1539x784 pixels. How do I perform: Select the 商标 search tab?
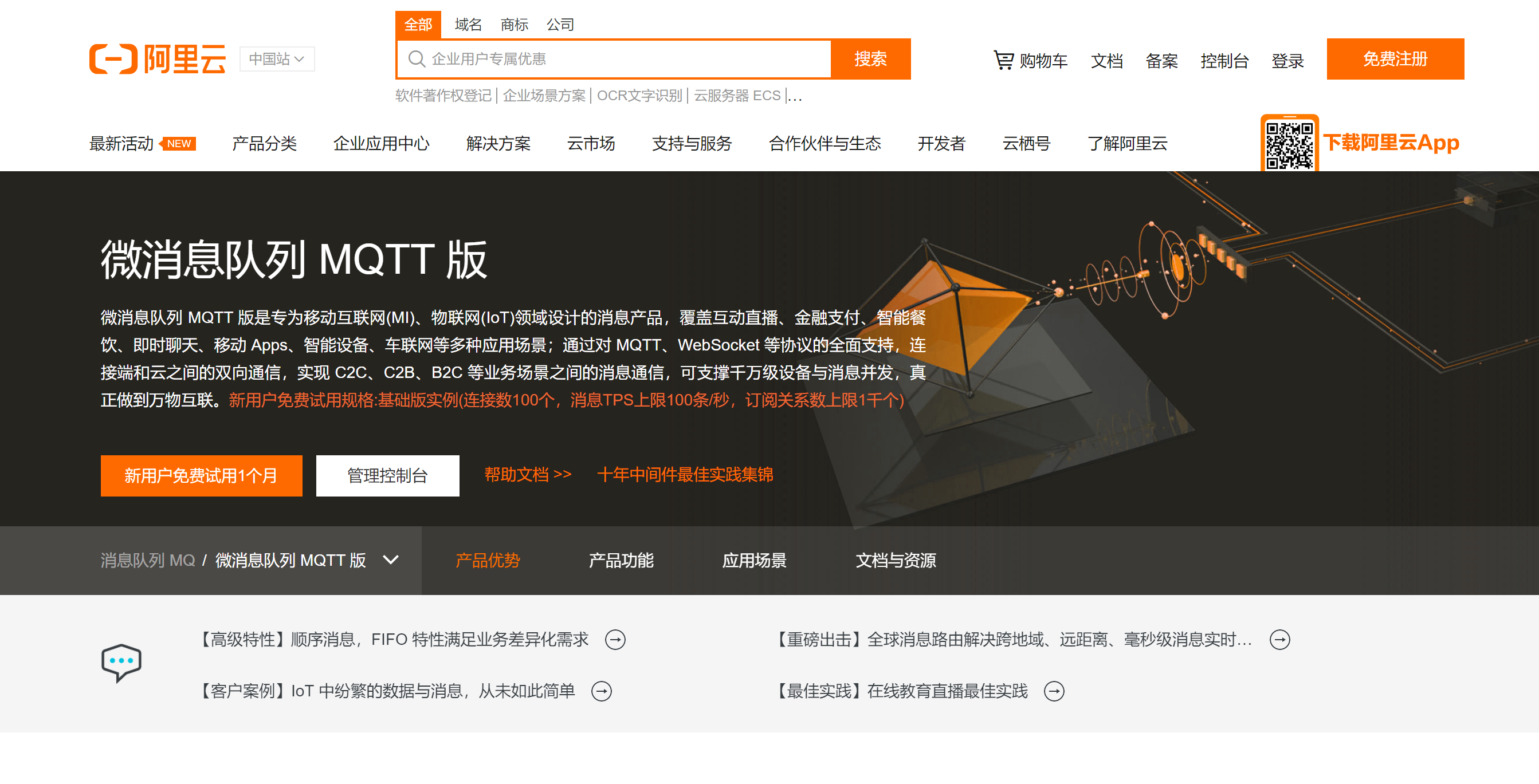pyautogui.click(x=514, y=25)
